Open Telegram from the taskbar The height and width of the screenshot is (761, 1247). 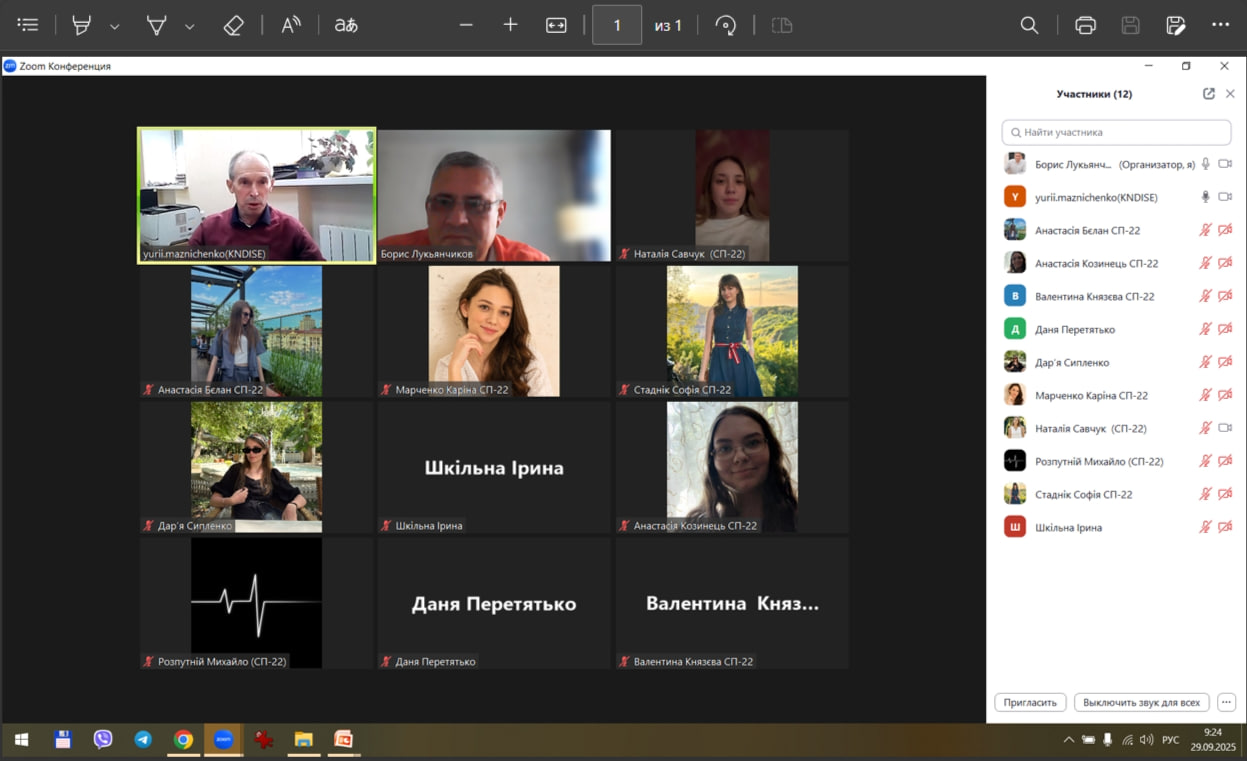(x=143, y=740)
